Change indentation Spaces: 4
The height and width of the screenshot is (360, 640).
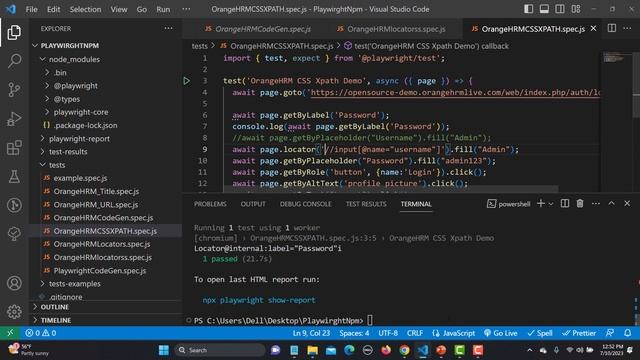pos(354,333)
